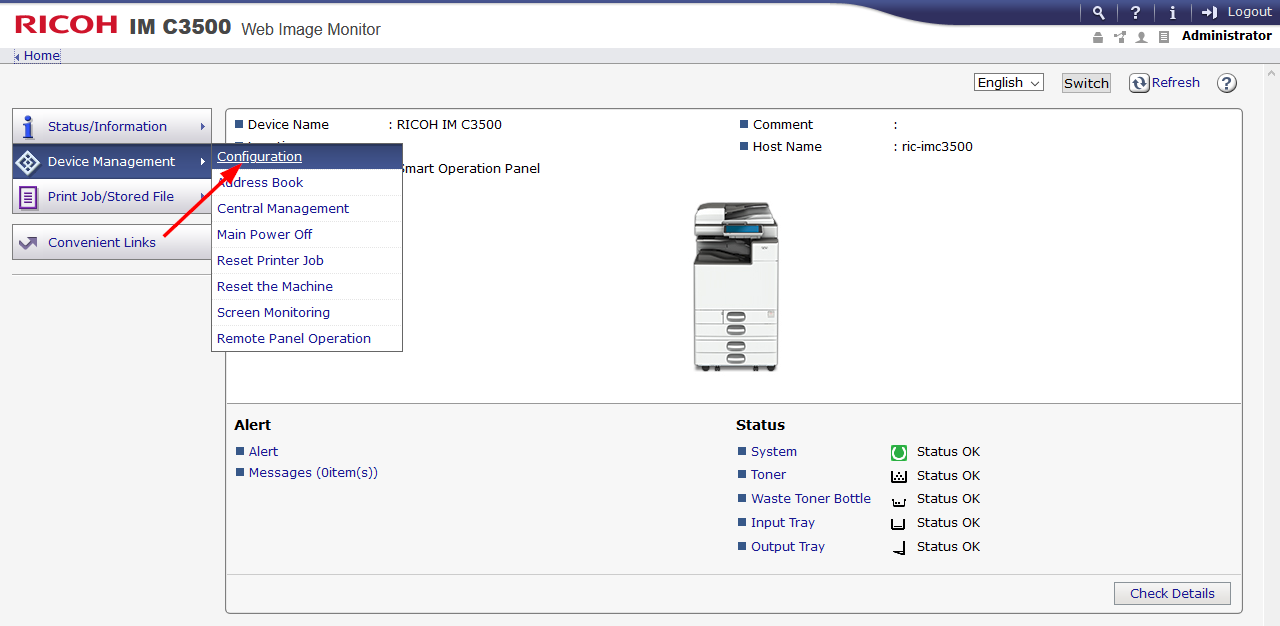Open the Waste Toner Bottle link
This screenshot has height=626, width=1280.
(x=811, y=499)
